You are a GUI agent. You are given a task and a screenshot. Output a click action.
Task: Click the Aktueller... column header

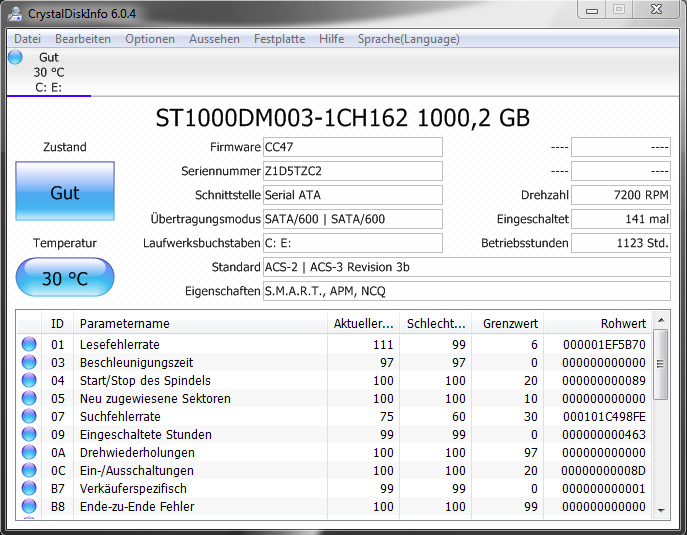coord(364,323)
